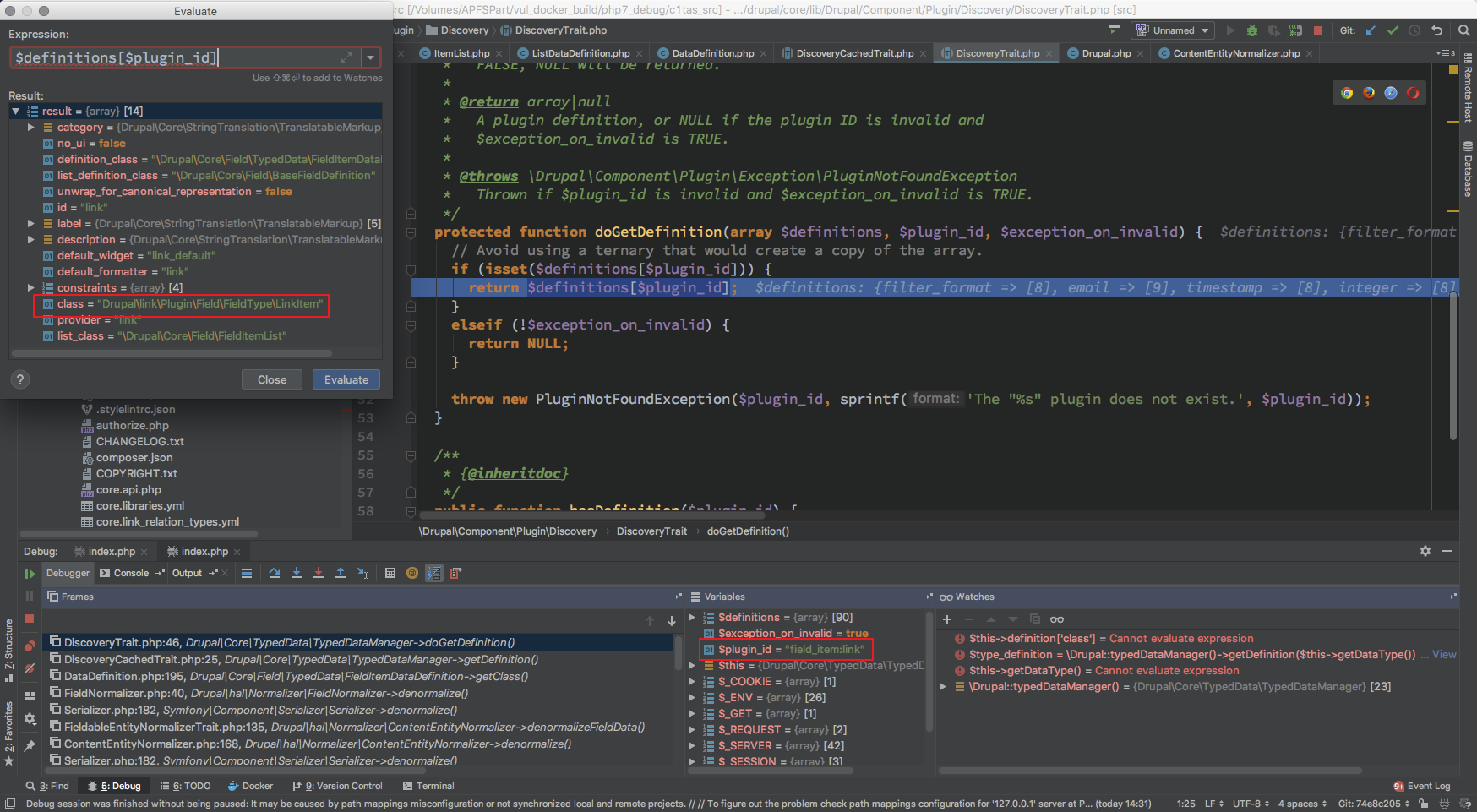The width and height of the screenshot is (1477, 812).
Task: Click the Git commit checkmark icon
Action: pos(1393,30)
